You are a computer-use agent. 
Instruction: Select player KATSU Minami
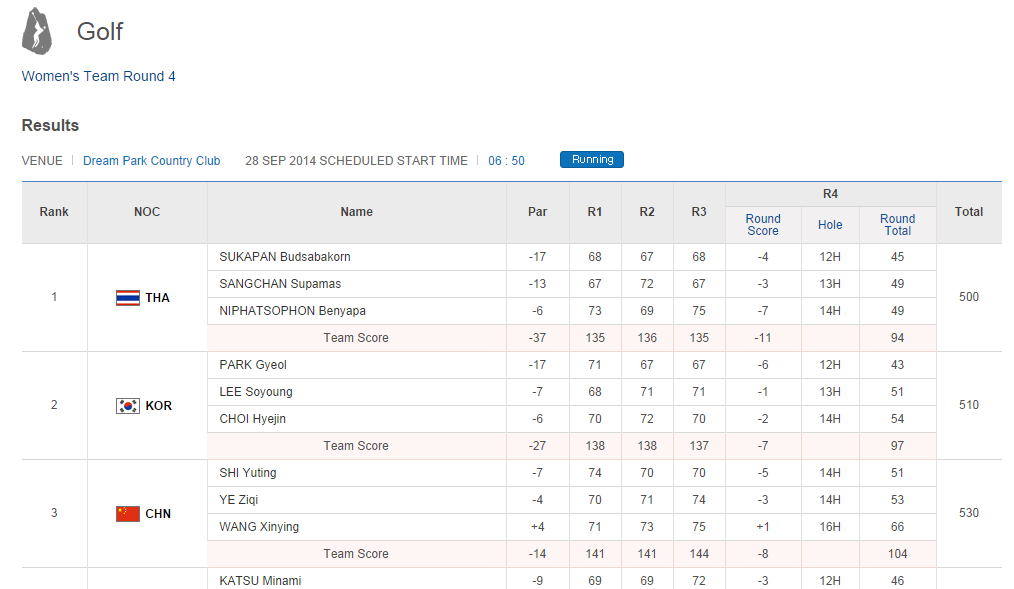coord(260,580)
